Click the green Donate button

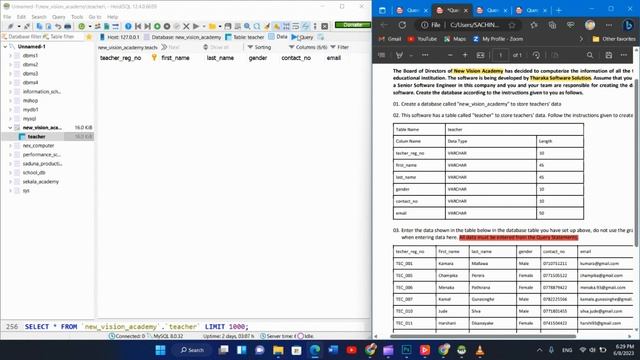pyautogui.click(x=352, y=25)
